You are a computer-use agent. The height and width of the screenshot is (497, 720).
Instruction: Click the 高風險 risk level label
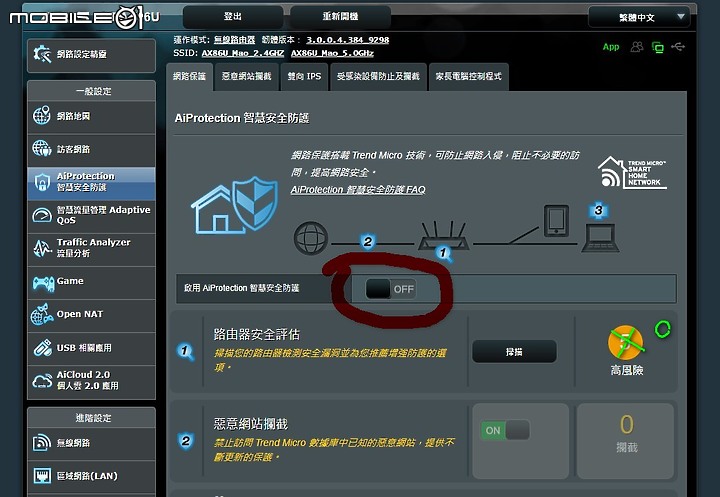pyautogui.click(x=626, y=370)
